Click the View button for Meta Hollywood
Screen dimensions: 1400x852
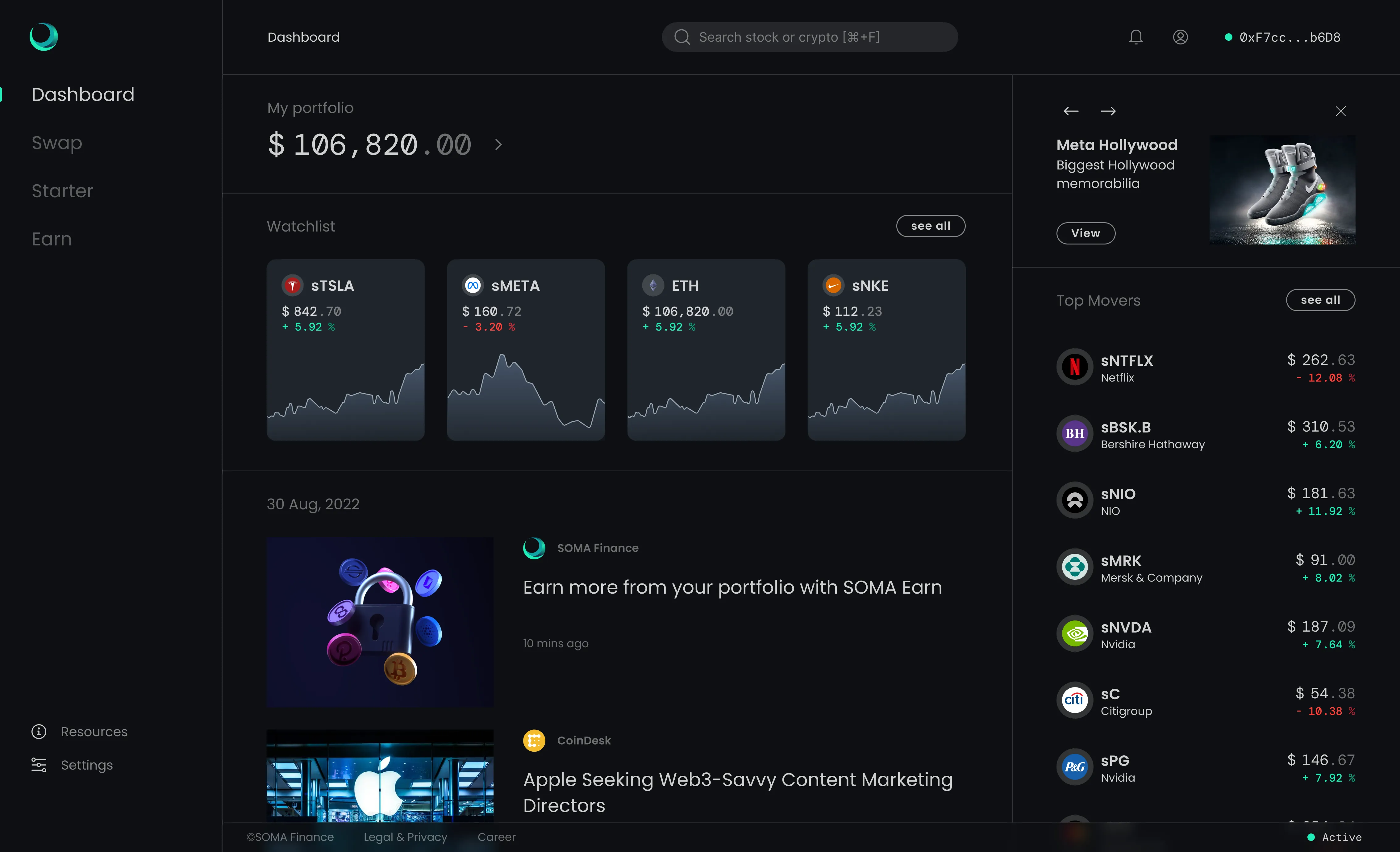[x=1086, y=233]
